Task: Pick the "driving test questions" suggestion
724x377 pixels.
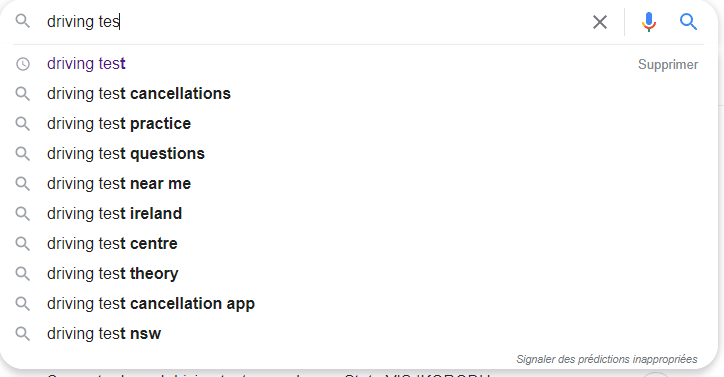Action: pos(358,153)
